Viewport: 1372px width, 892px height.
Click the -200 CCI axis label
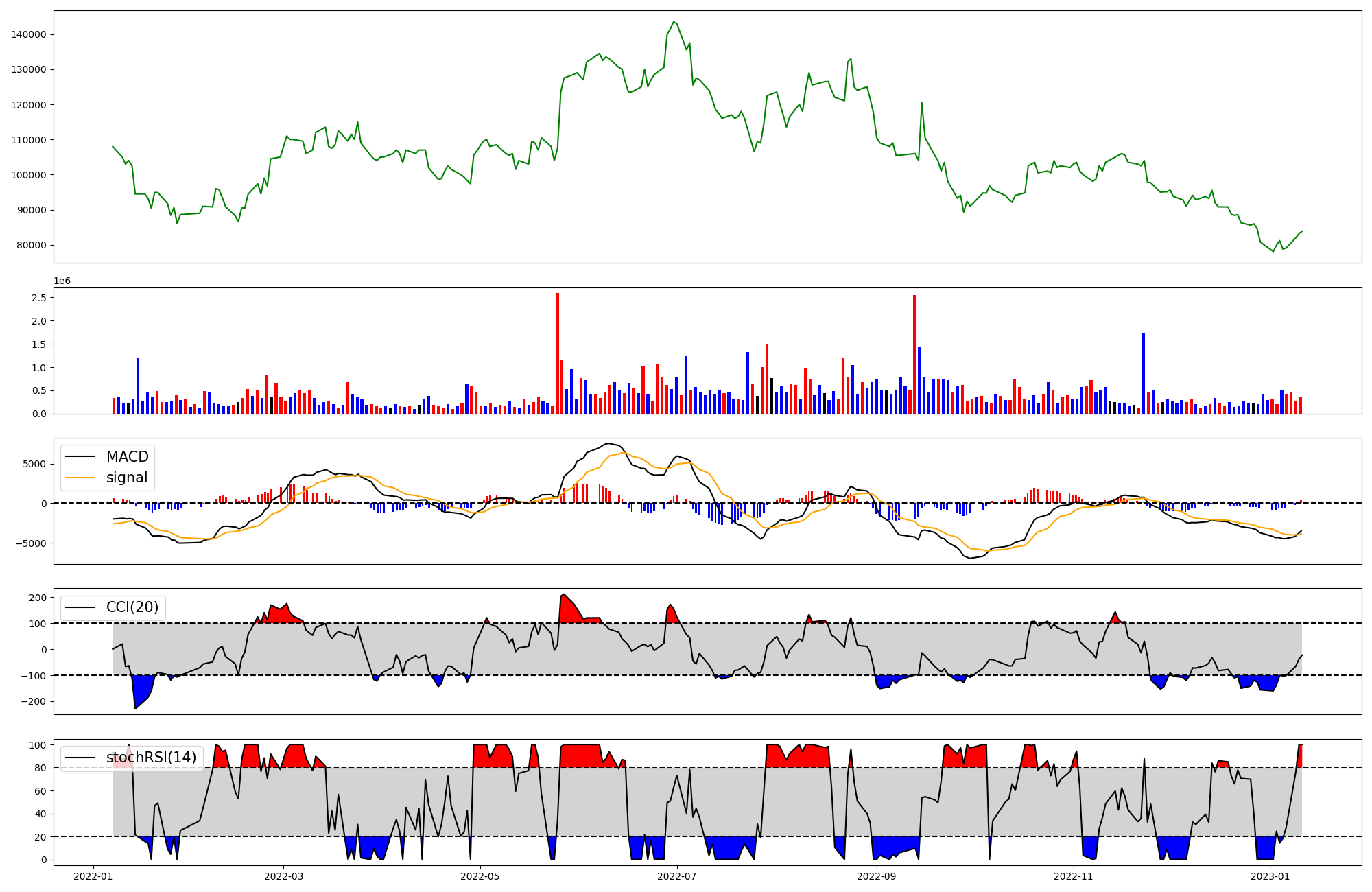tap(34, 702)
